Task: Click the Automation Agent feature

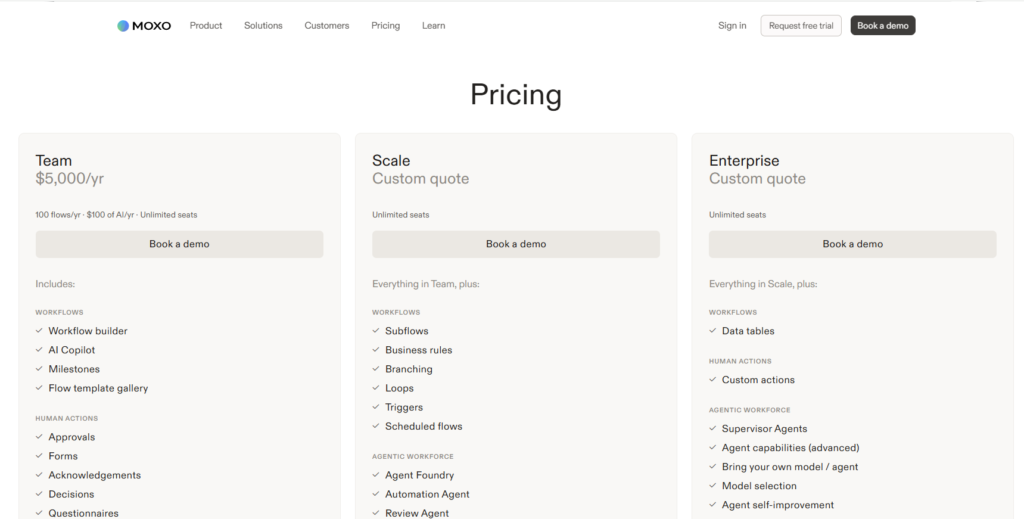Action: click(427, 494)
